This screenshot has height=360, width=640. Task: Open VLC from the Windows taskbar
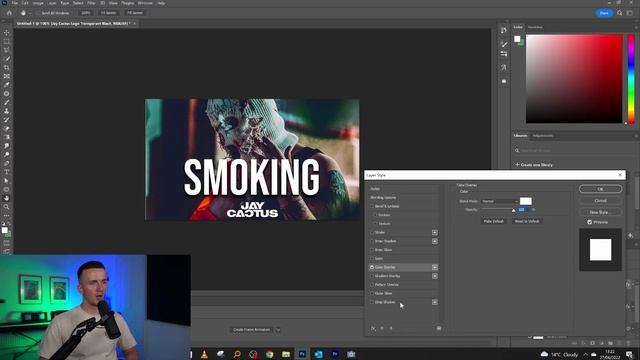(x=204, y=354)
